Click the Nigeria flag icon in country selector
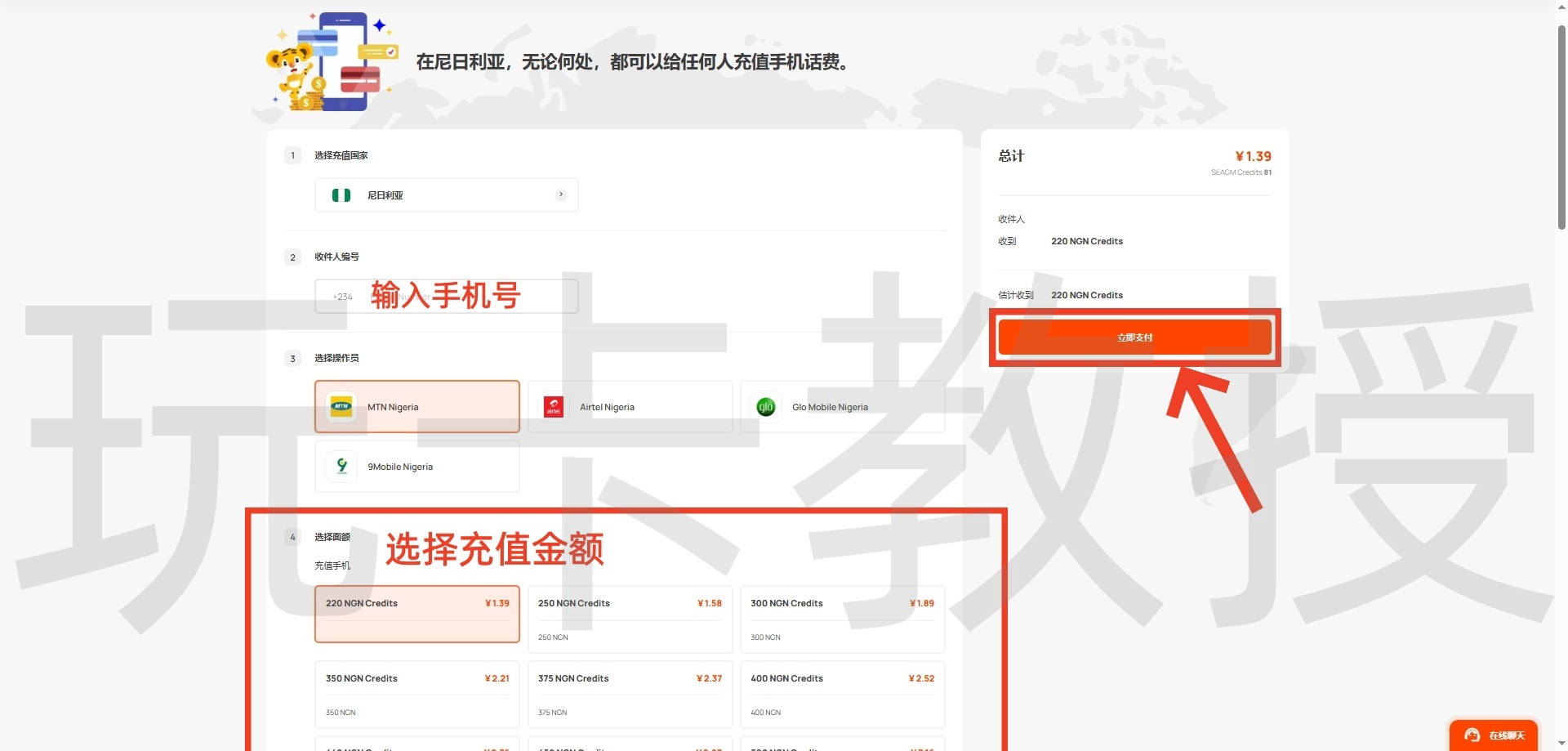This screenshot has width=1568, height=751. pyautogui.click(x=341, y=194)
